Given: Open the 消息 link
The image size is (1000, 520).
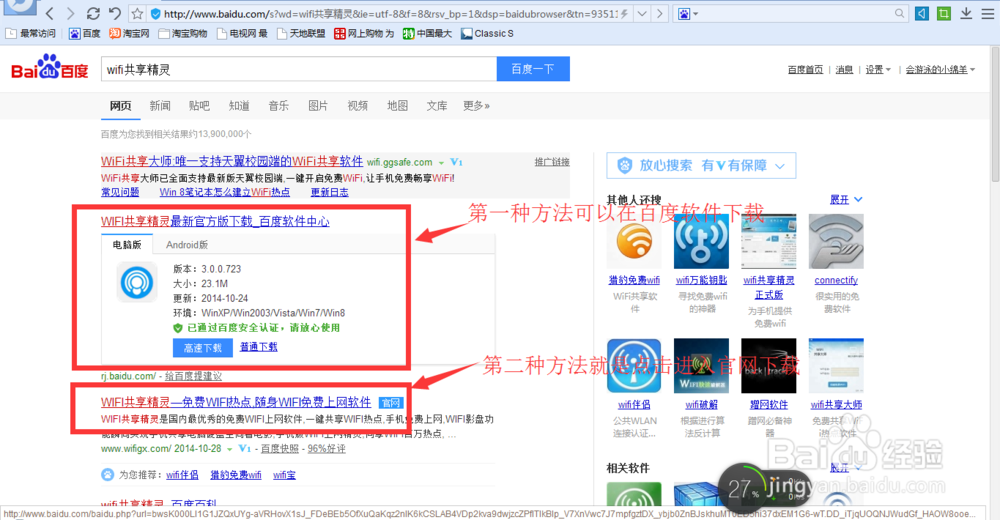Looking at the screenshot, I should [844, 70].
